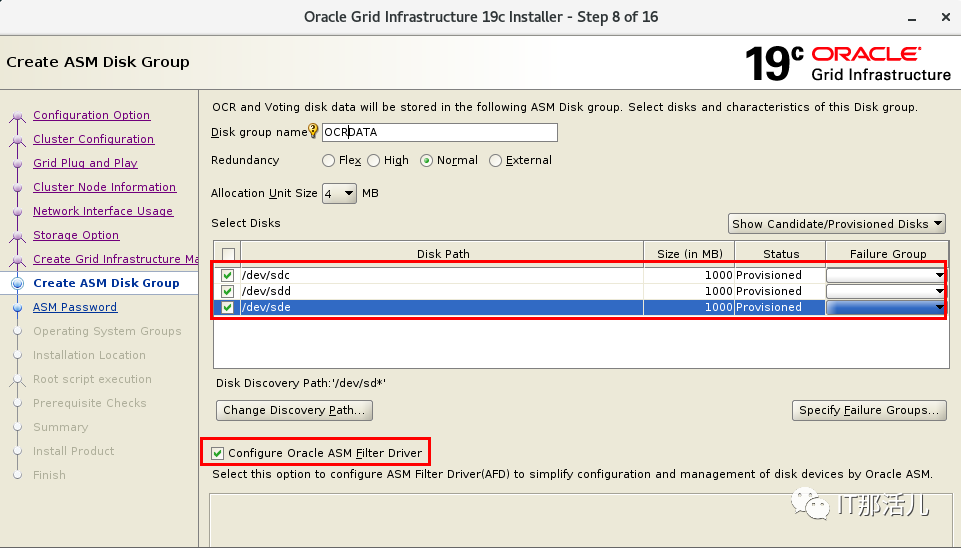Image resolution: width=961 pixels, height=548 pixels.
Task: Minimize the installer window
Action: pos(912,18)
